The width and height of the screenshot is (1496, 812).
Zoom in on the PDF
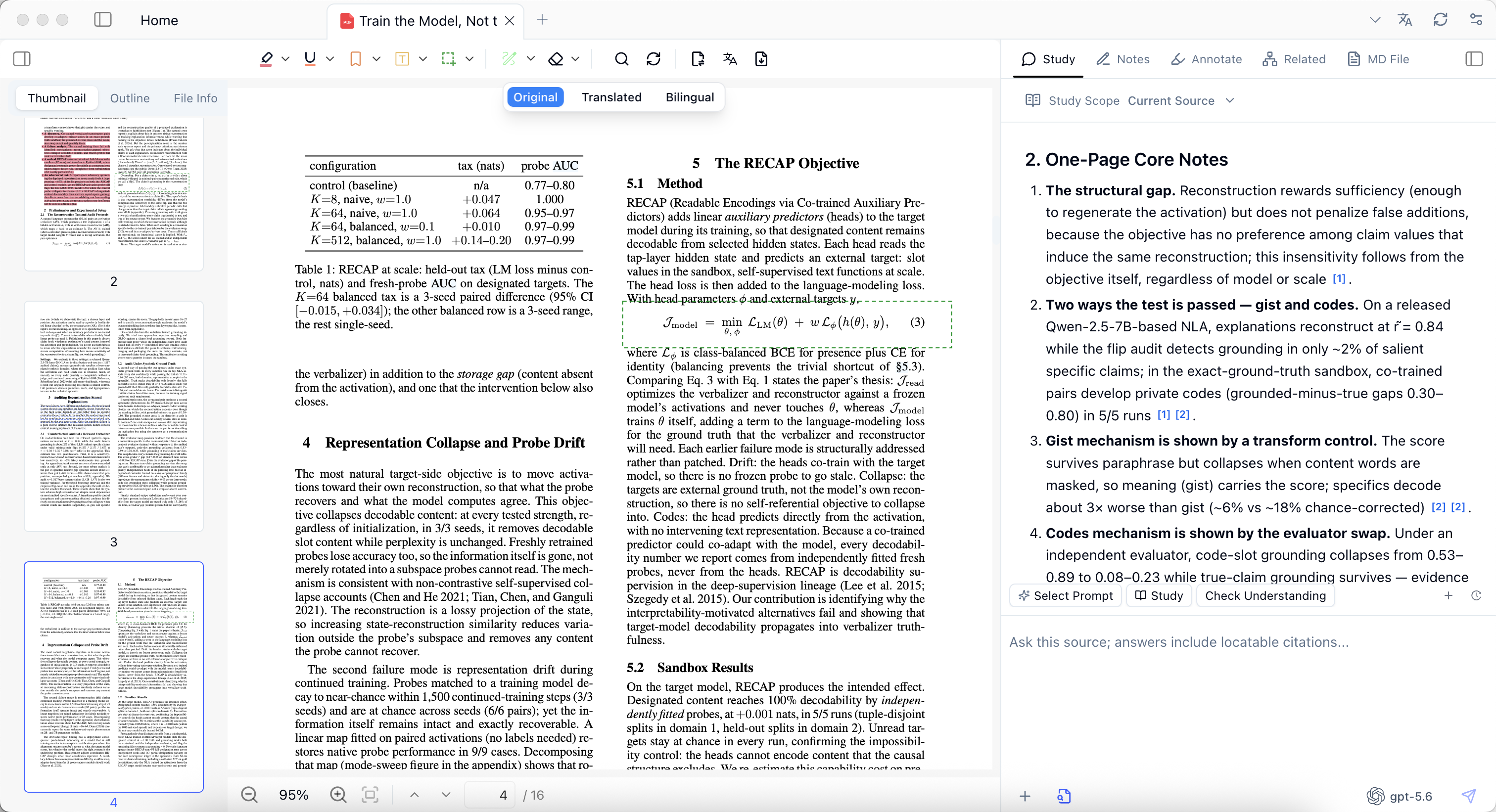click(338, 795)
